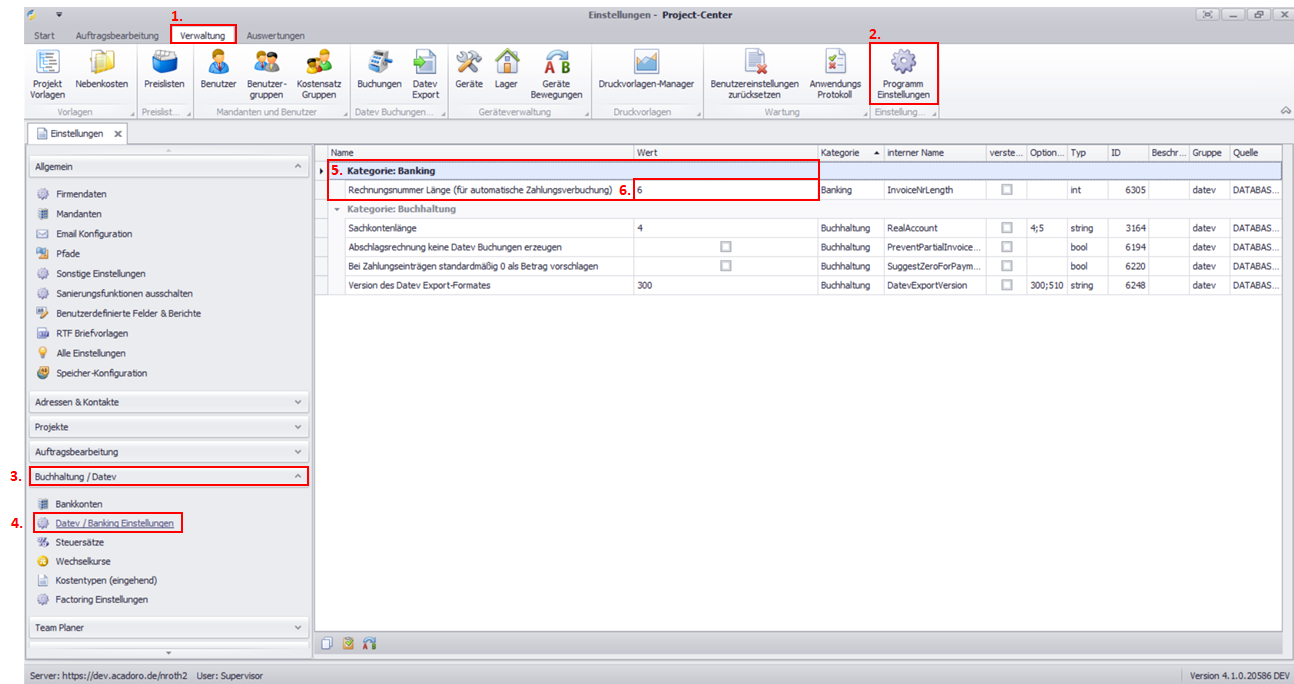Close the Einstellungen document tab
This screenshot has width=1294, height=684.
[117, 133]
